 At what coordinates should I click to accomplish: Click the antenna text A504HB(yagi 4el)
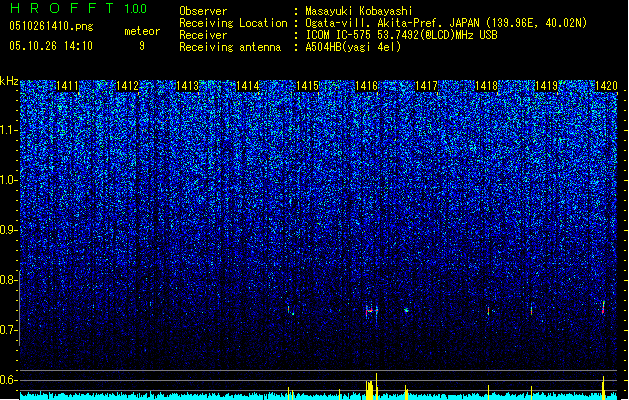[353, 47]
